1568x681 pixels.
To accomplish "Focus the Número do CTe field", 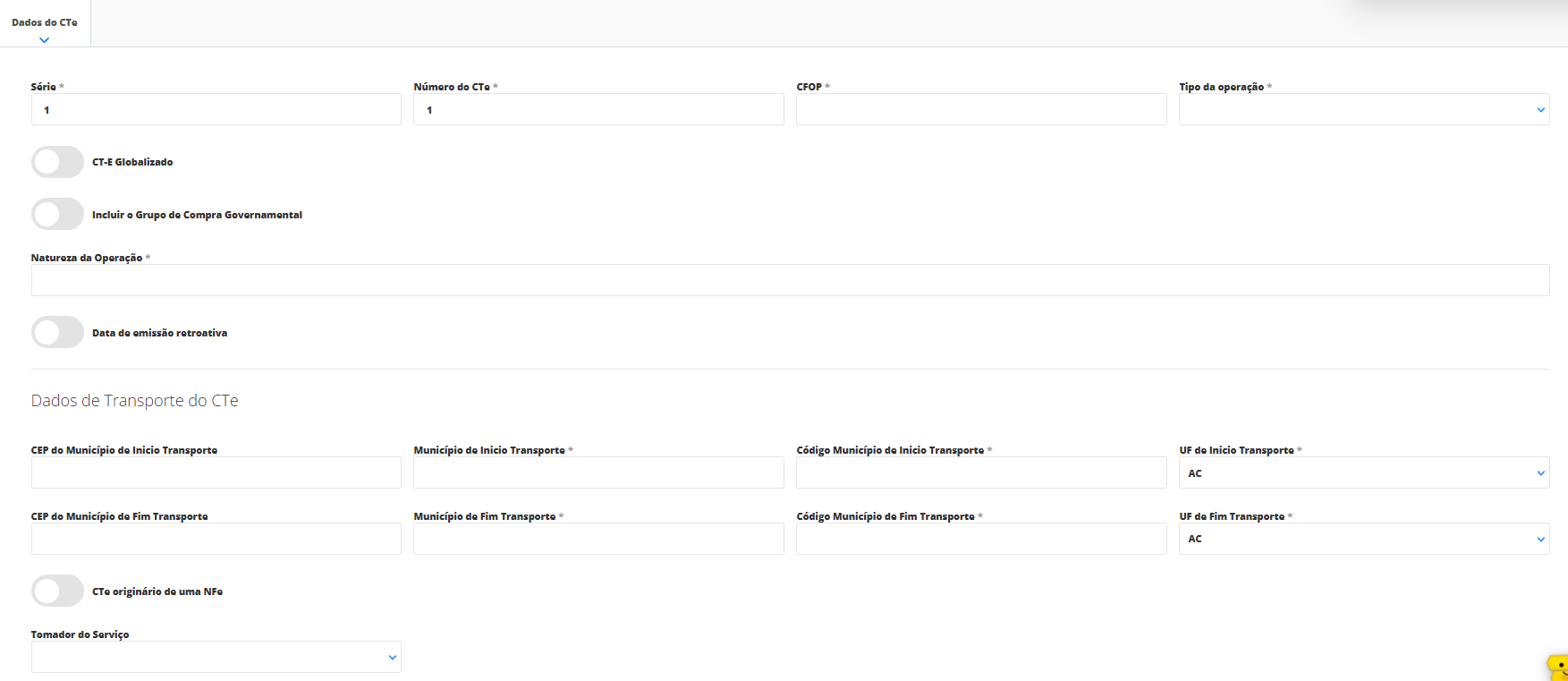I will [598, 110].
